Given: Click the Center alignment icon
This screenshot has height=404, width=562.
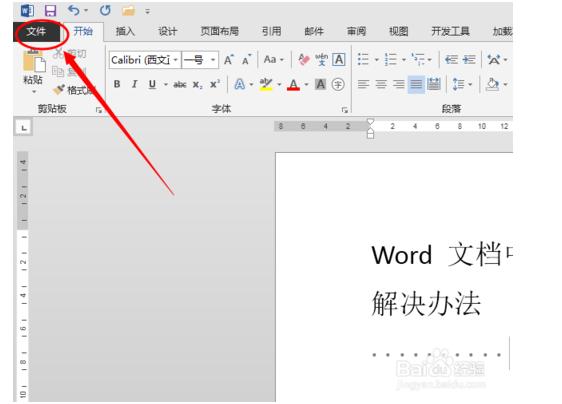Looking at the screenshot, I should tap(381, 84).
